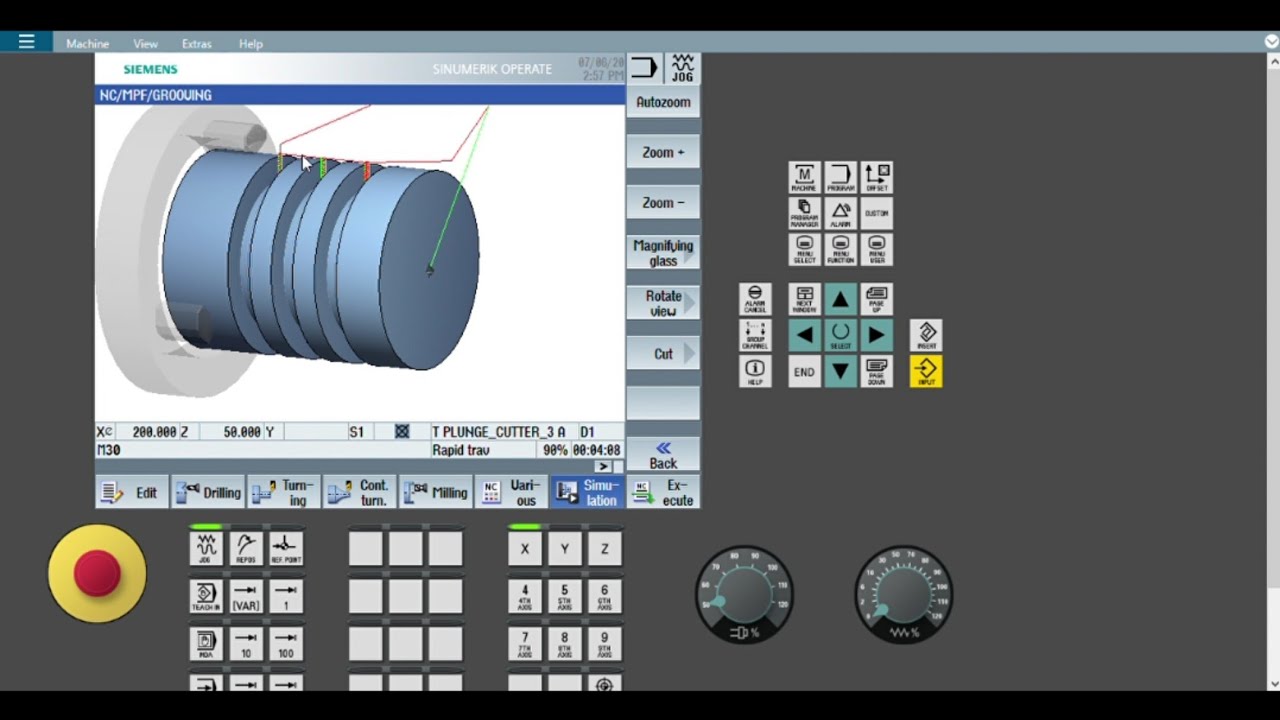The height and width of the screenshot is (720, 1280).
Task: Activate JOG mode on the machine panel
Action: coord(206,548)
